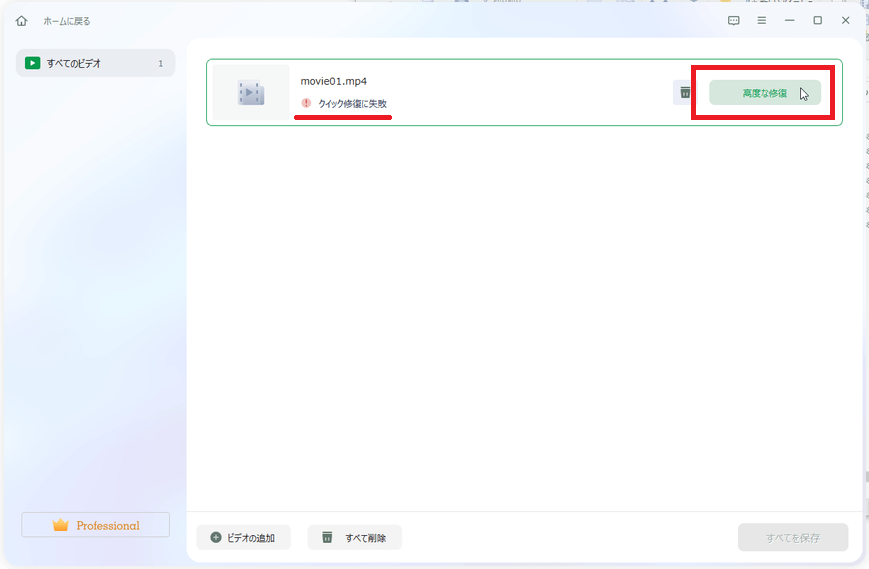
Task: Select the movie01.mp4 file name
Action: tap(333, 81)
